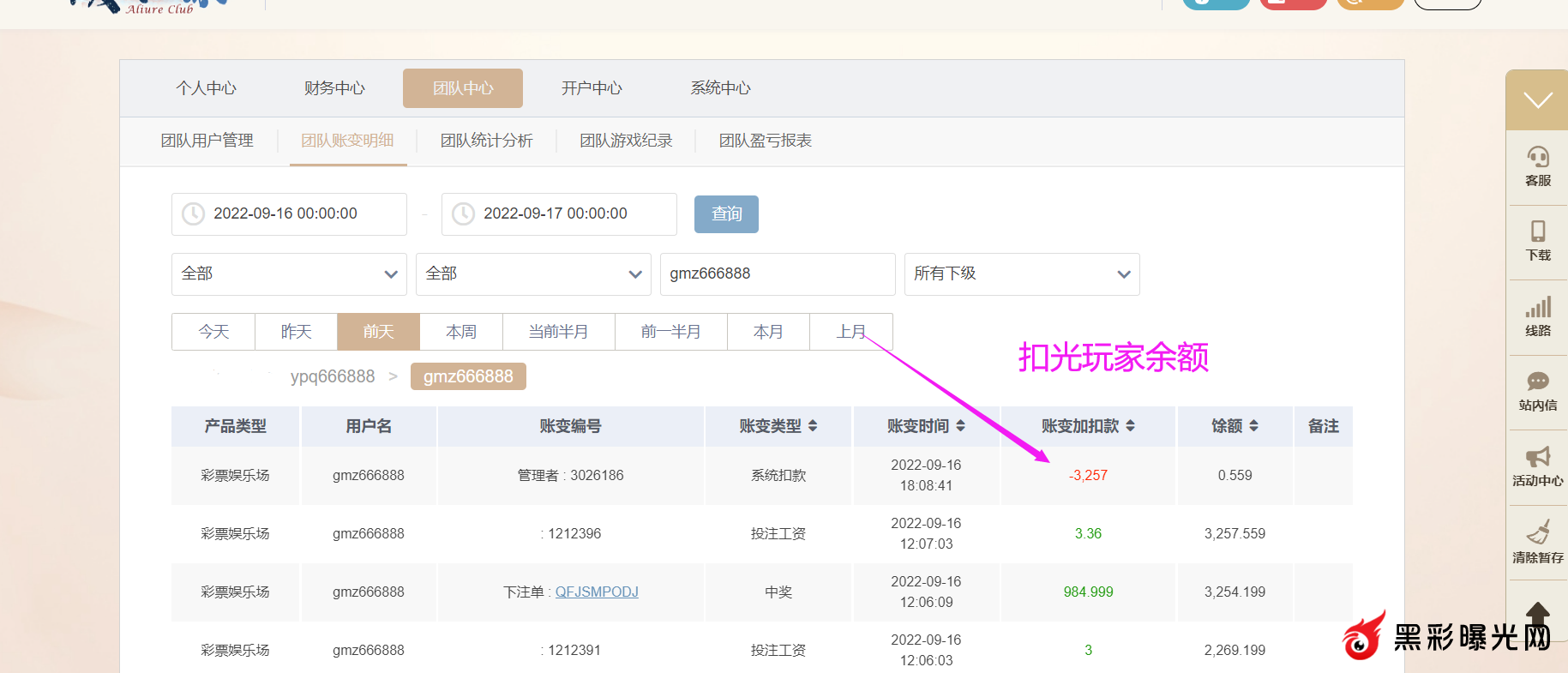This screenshot has height=673, width=1568.
Task: Open bet order link QFJSMPODJ
Action: tap(597, 592)
